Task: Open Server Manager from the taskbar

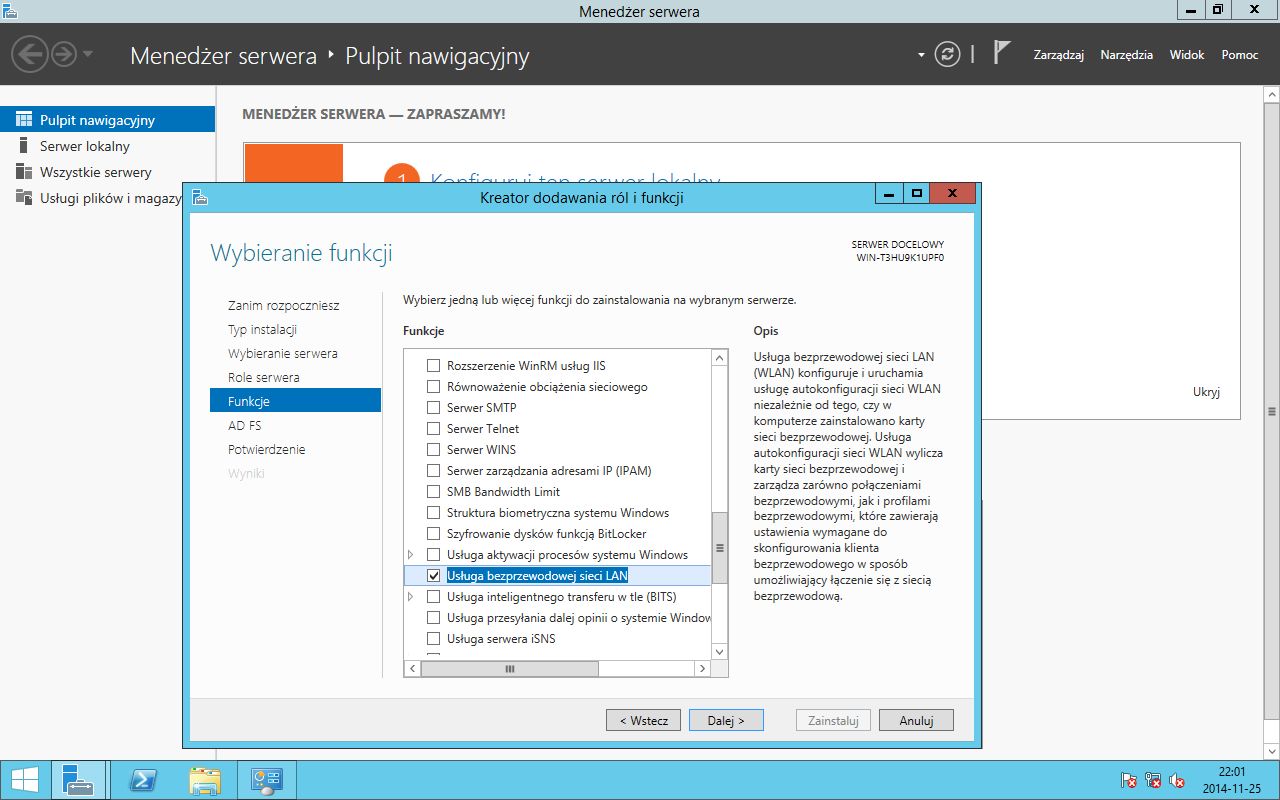Action: [78, 780]
